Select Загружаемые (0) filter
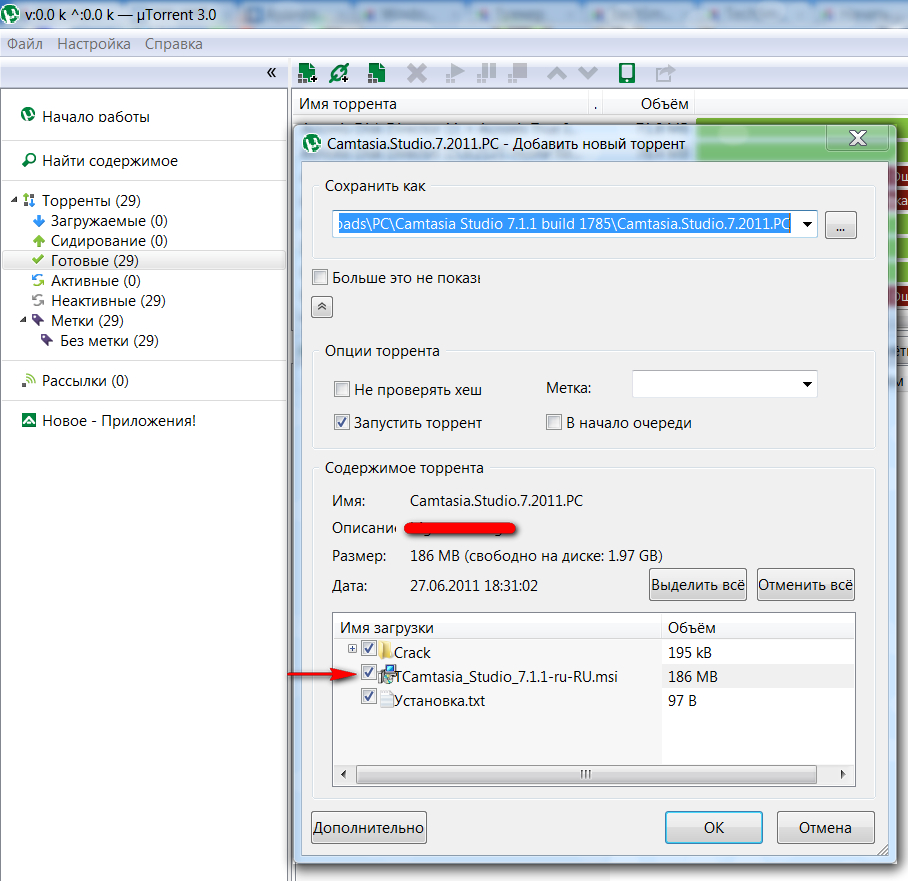908x881 pixels. pyautogui.click(x=109, y=221)
